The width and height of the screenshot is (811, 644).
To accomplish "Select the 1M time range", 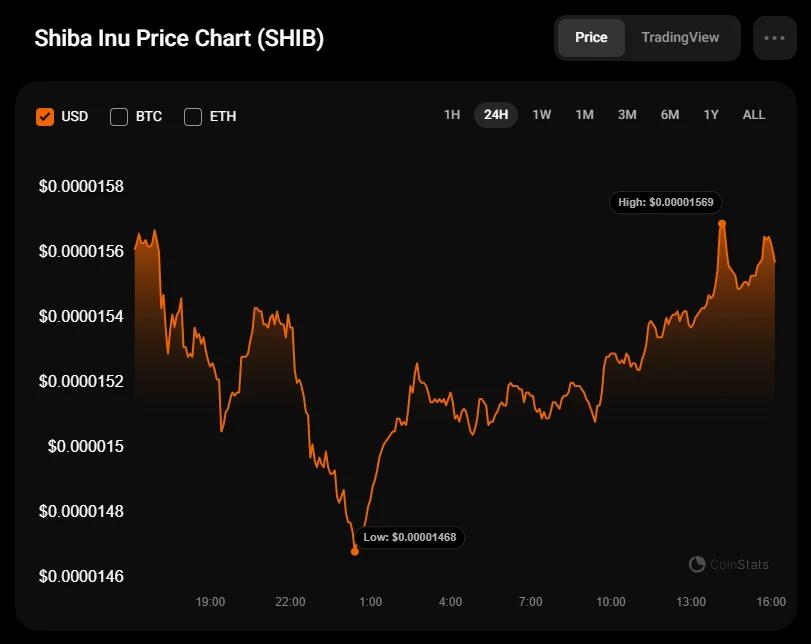I will coord(584,115).
